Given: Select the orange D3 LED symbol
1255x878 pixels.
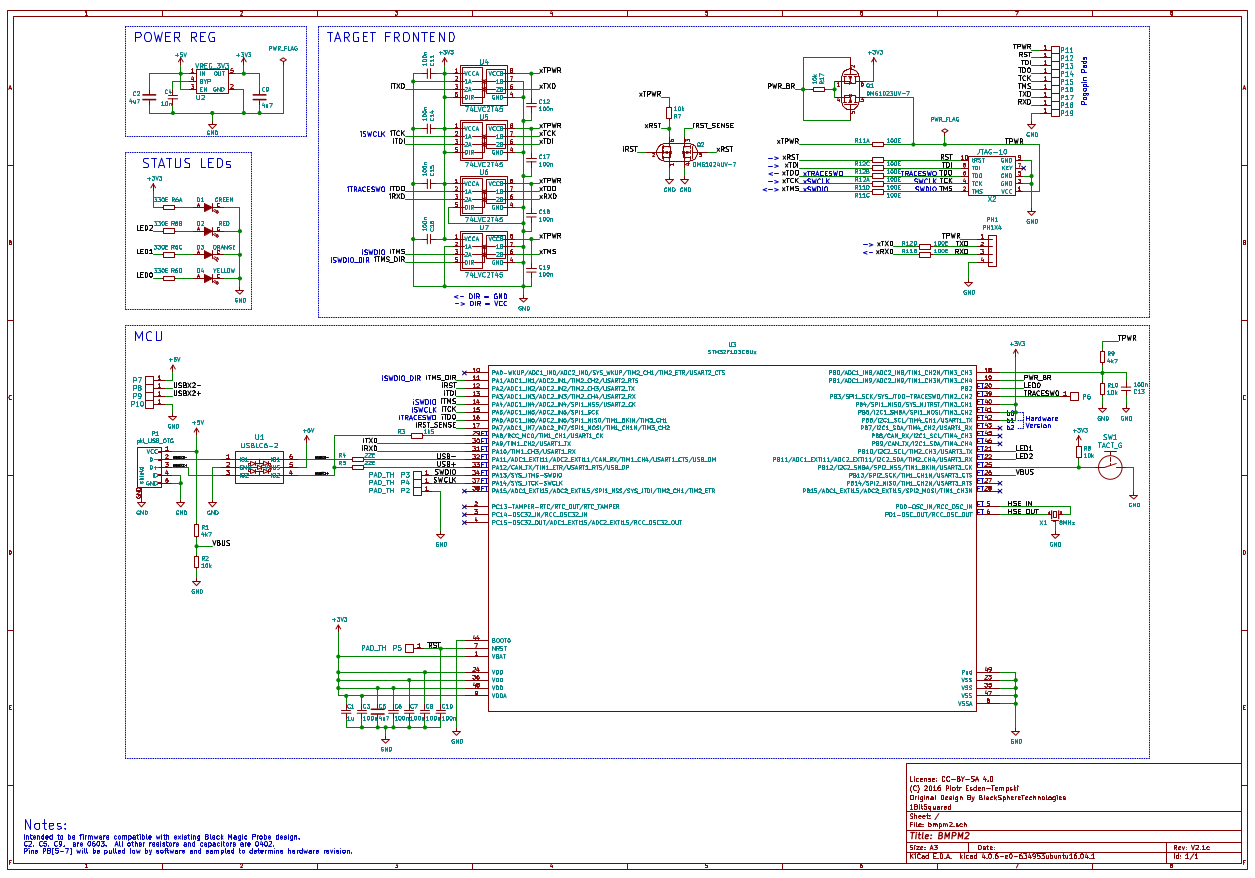Looking at the screenshot, I should click(x=209, y=254).
